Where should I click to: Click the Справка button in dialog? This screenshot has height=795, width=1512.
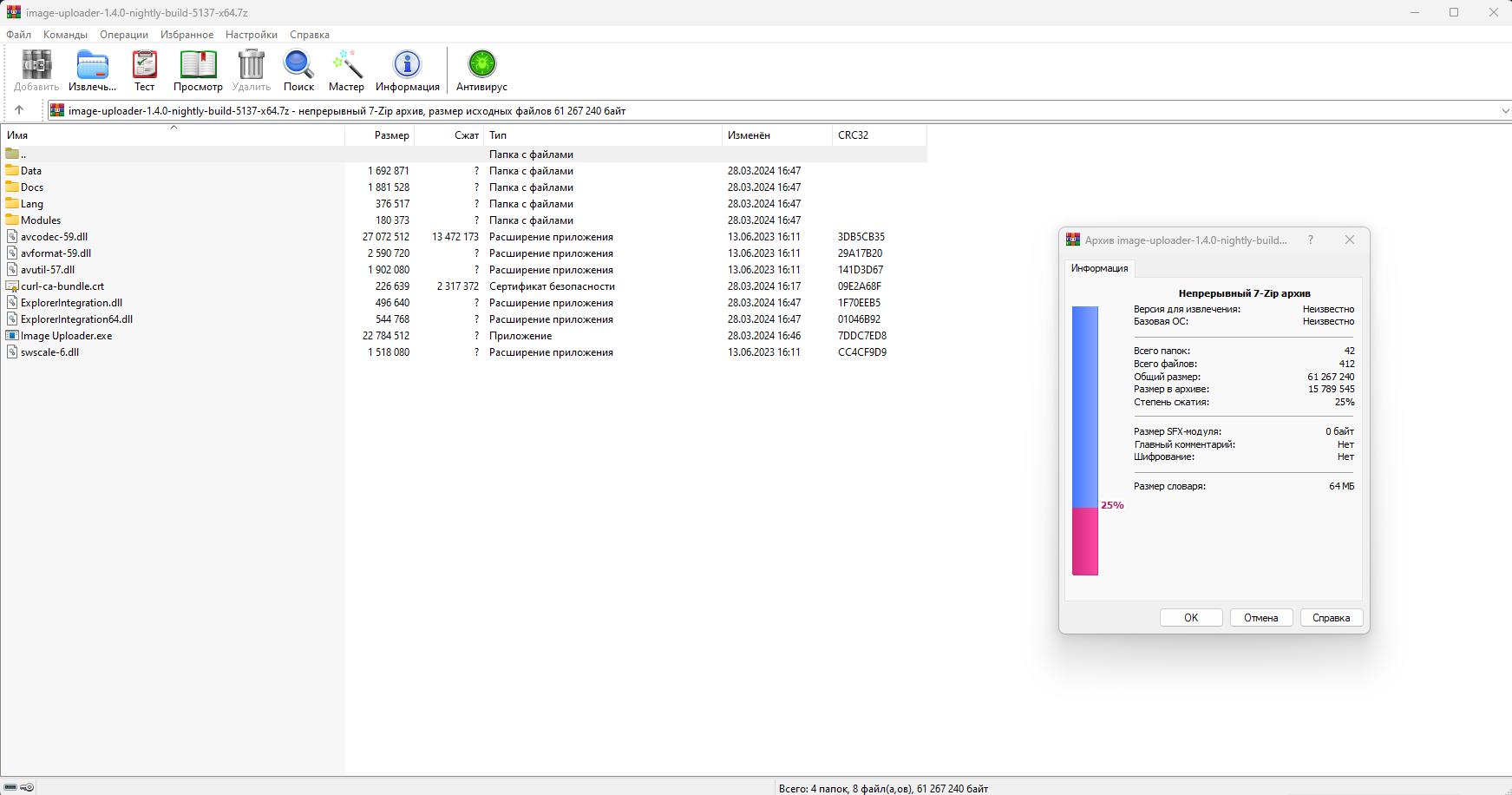[1332, 618]
